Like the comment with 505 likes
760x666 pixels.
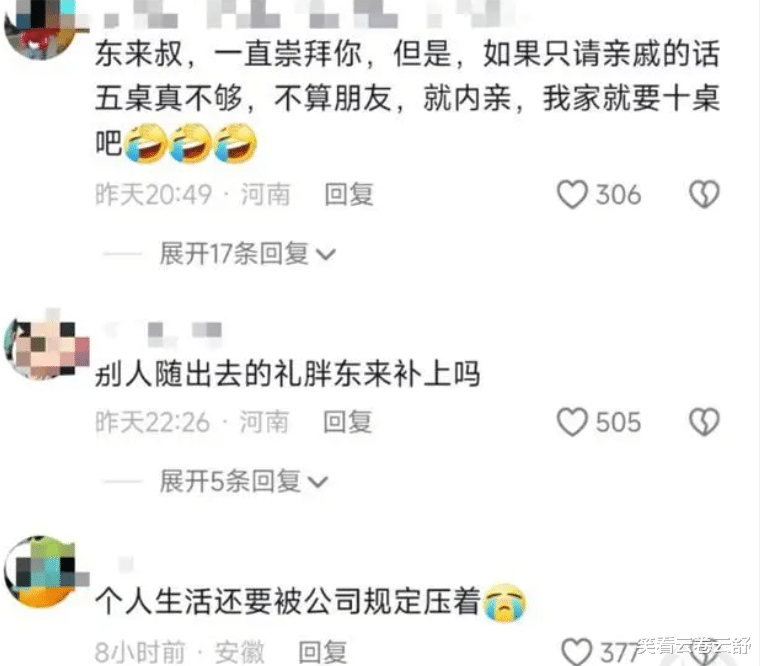coord(572,422)
